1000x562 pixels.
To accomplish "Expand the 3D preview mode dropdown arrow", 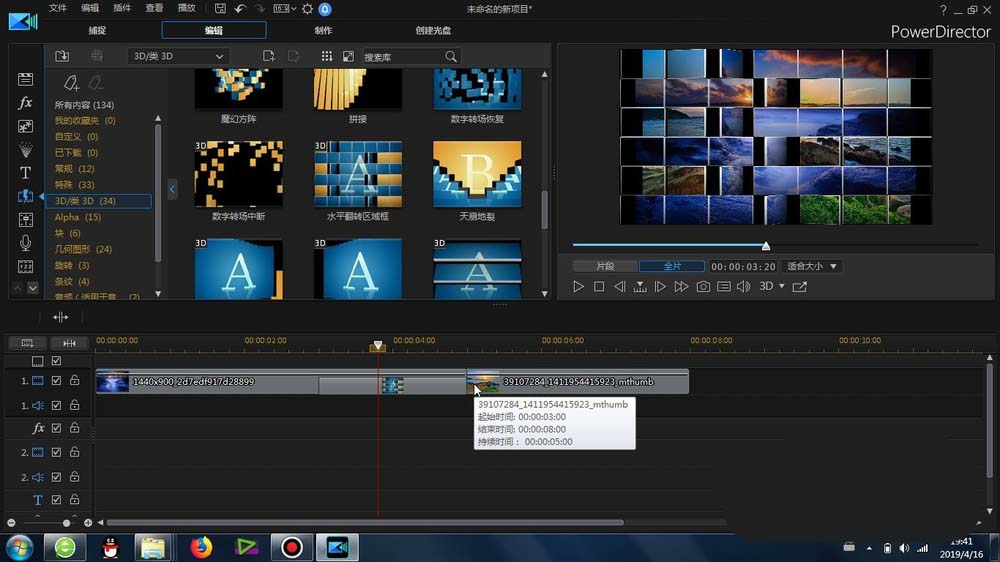I will 781,287.
